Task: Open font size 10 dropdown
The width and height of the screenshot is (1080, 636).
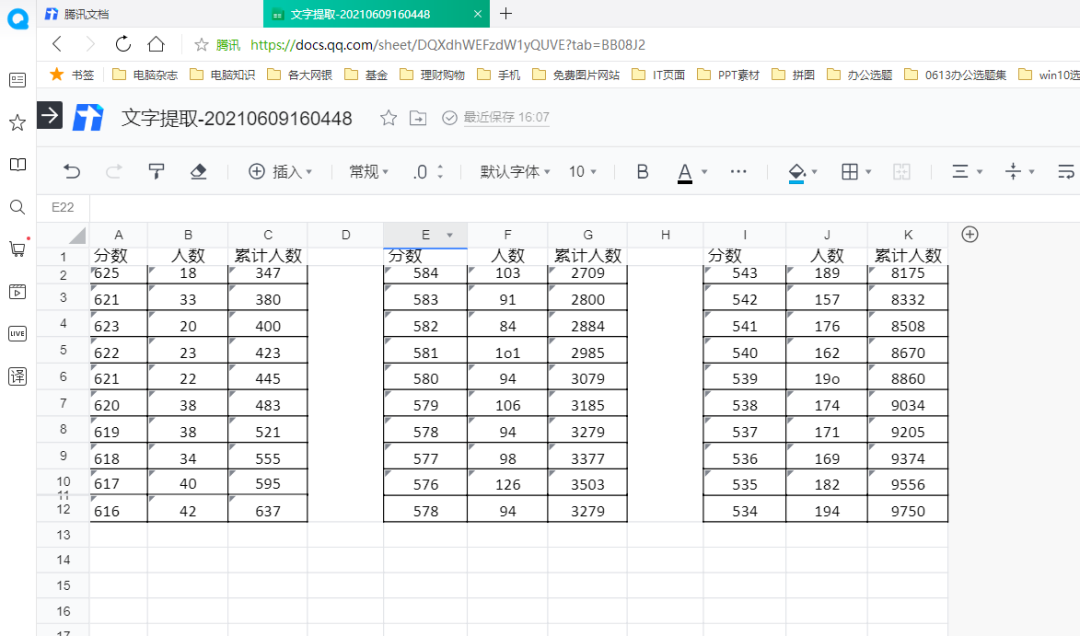Action: pyautogui.click(x=582, y=172)
